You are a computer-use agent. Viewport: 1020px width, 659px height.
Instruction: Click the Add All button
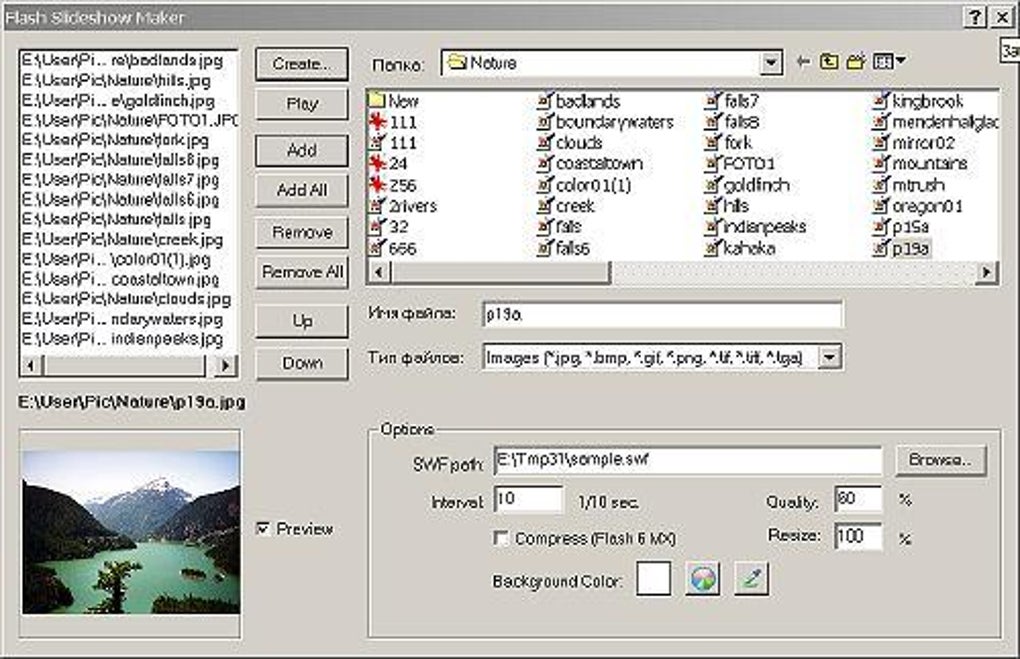302,190
